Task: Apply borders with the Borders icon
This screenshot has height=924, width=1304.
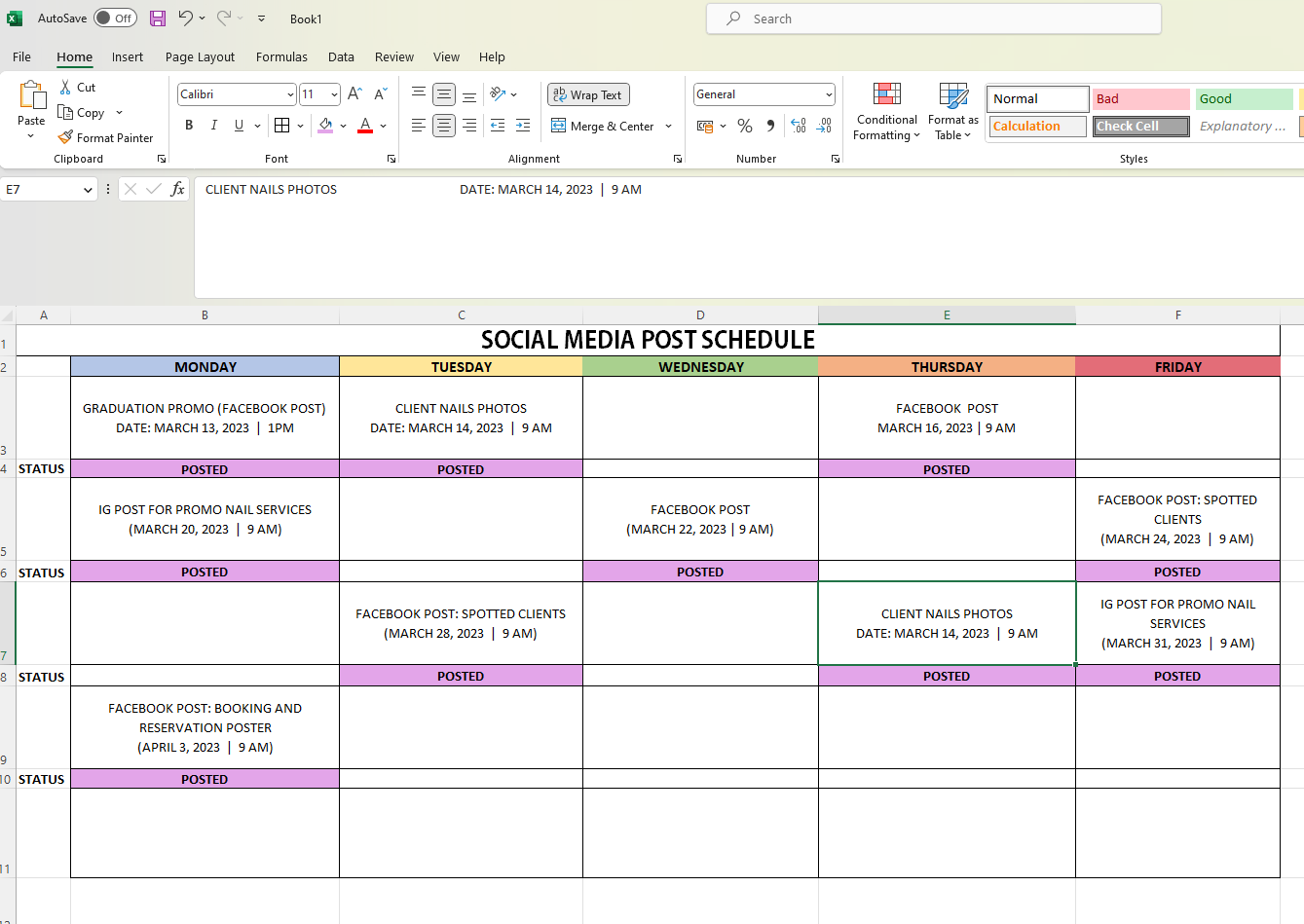Action: click(281, 126)
